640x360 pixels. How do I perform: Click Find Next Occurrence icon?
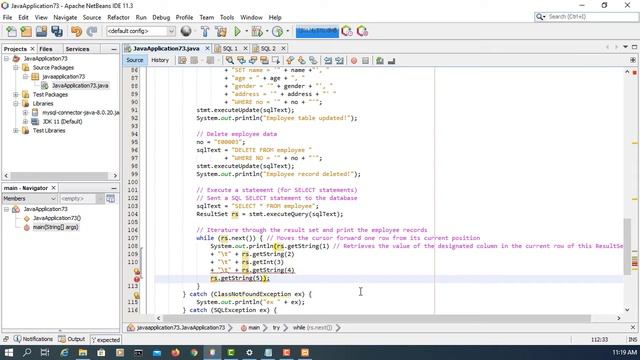253,60
